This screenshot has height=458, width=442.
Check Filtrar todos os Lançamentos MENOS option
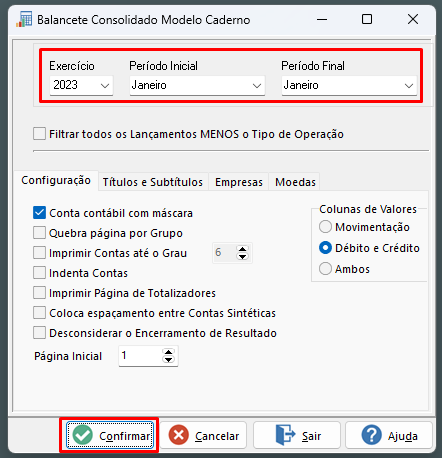(39, 134)
